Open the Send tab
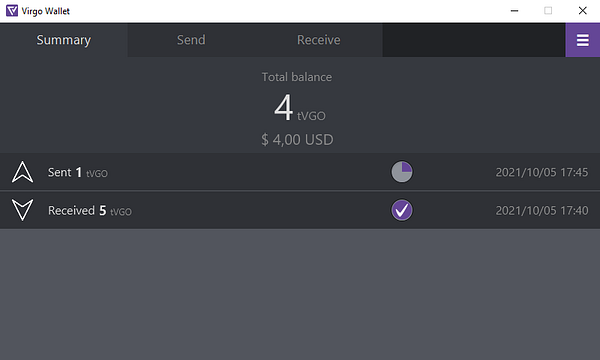The image size is (600, 360). coord(191,40)
